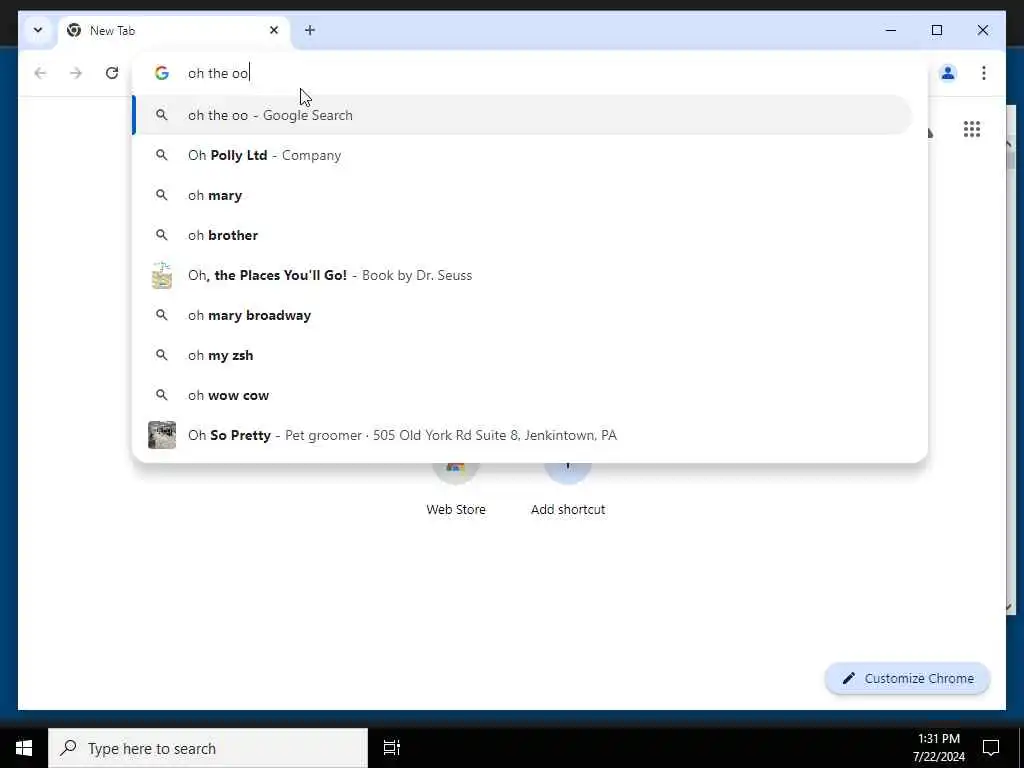Click the taskbar 'Type here to search' box
The width and height of the screenshot is (1024, 768).
point(208,748)
